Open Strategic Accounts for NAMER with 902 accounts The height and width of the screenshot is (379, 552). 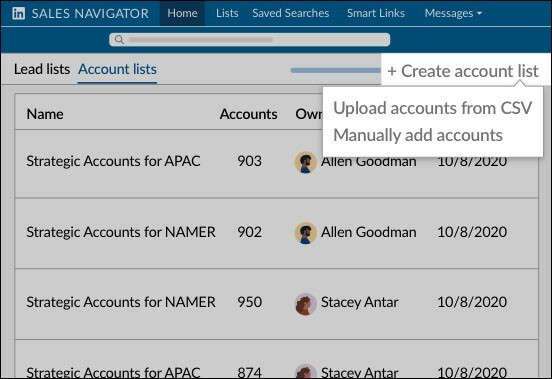[121, 232]
